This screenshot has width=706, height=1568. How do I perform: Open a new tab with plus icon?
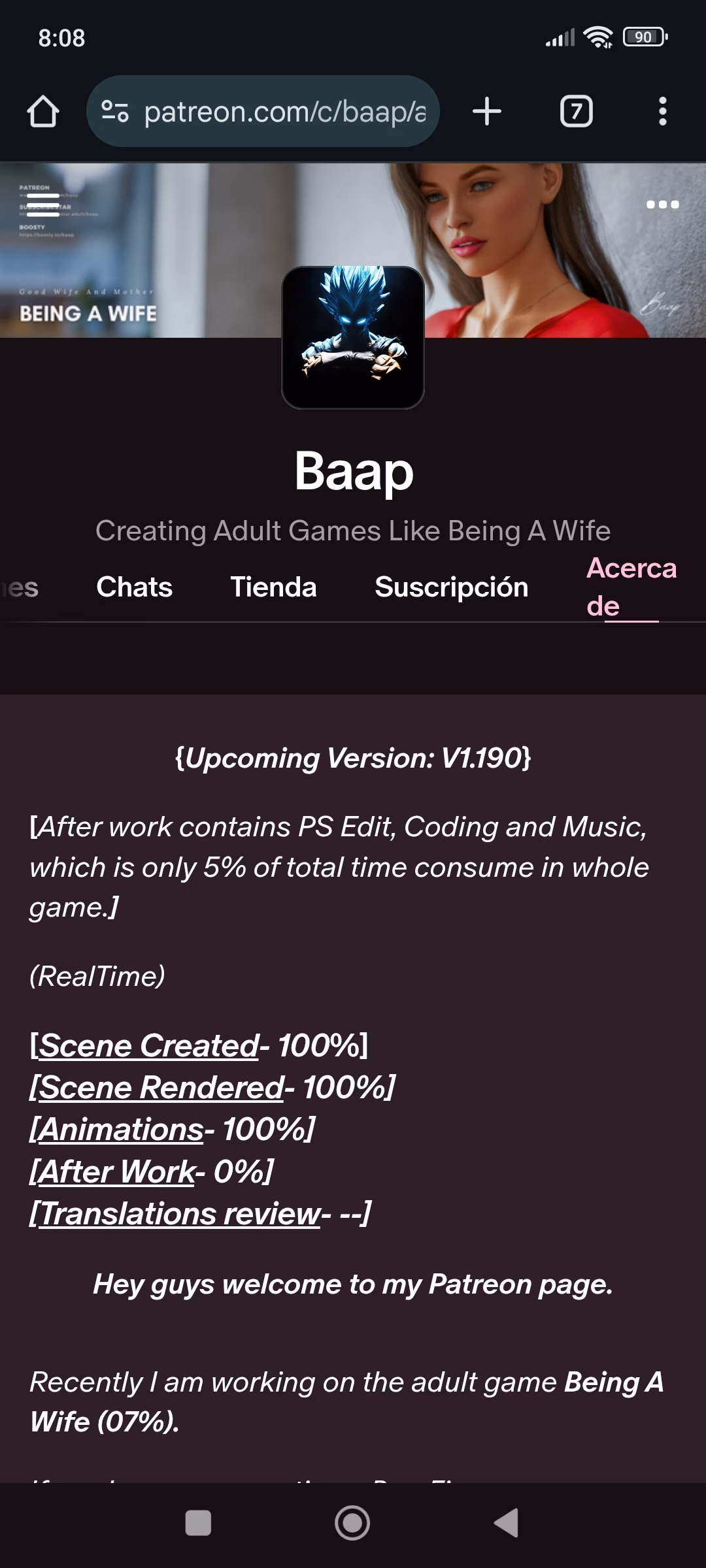(487, 112)
